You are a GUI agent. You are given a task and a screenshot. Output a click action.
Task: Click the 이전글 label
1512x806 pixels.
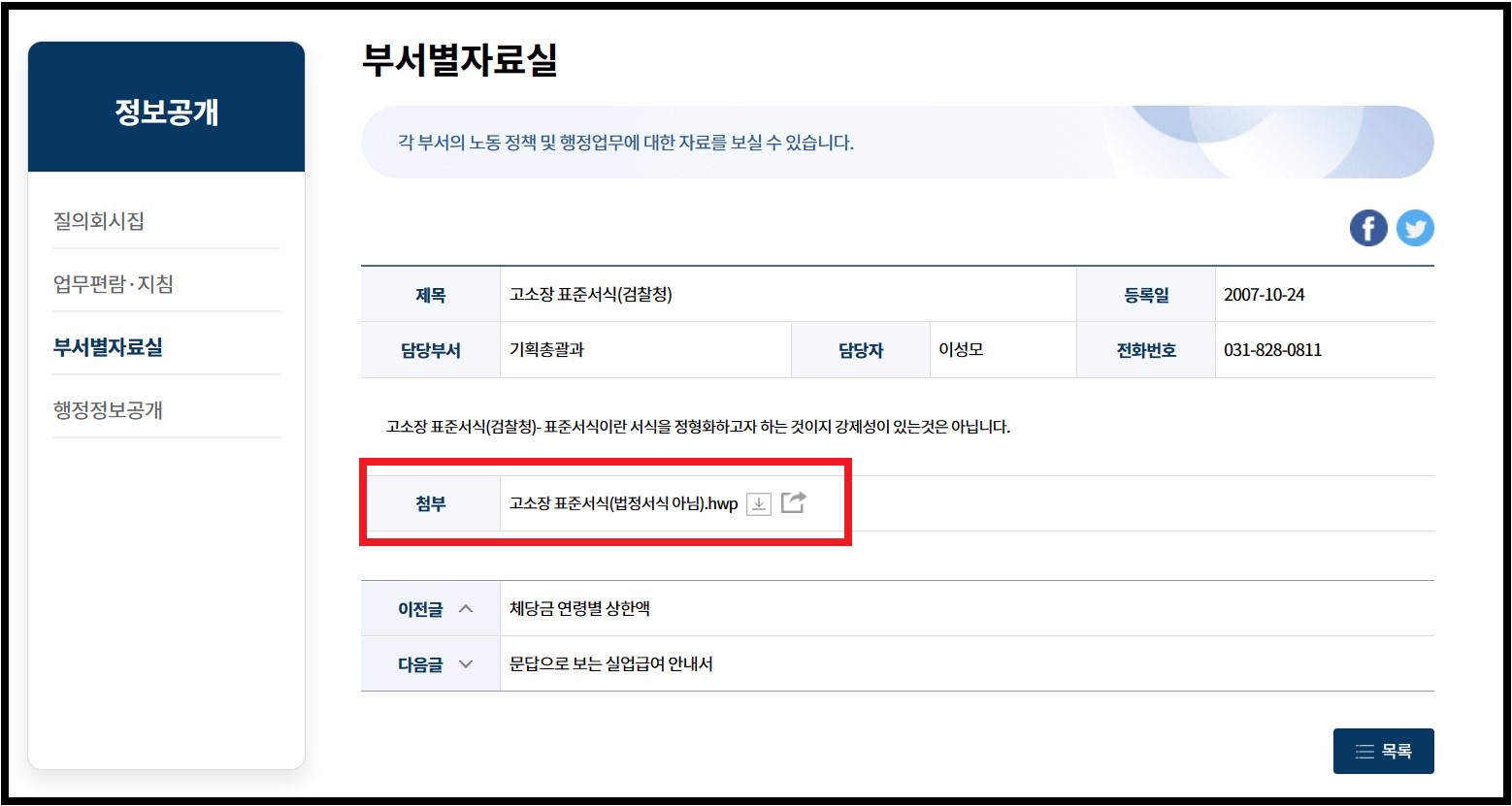pyautogui.click(x=420, y=609)
